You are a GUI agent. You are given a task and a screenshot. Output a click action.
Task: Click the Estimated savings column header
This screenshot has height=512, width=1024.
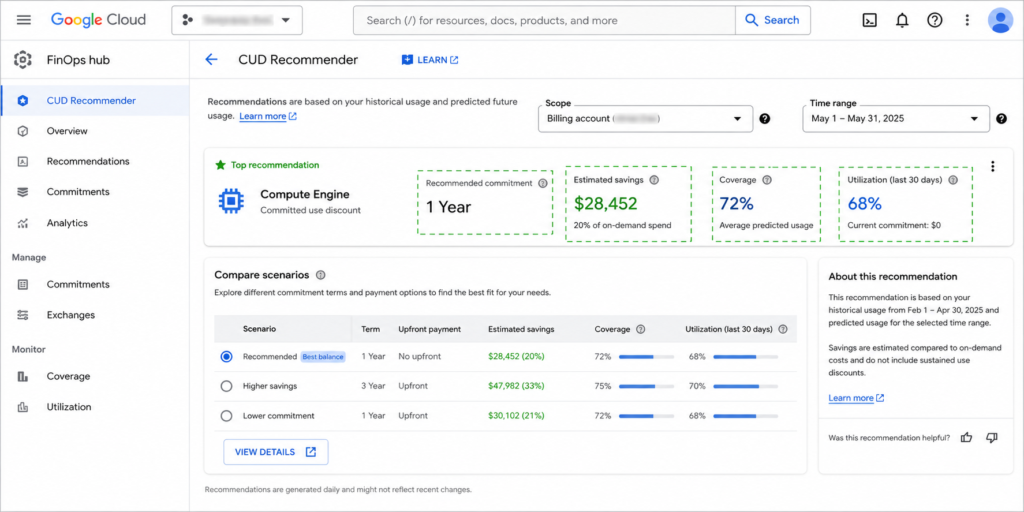pos(521,329)
